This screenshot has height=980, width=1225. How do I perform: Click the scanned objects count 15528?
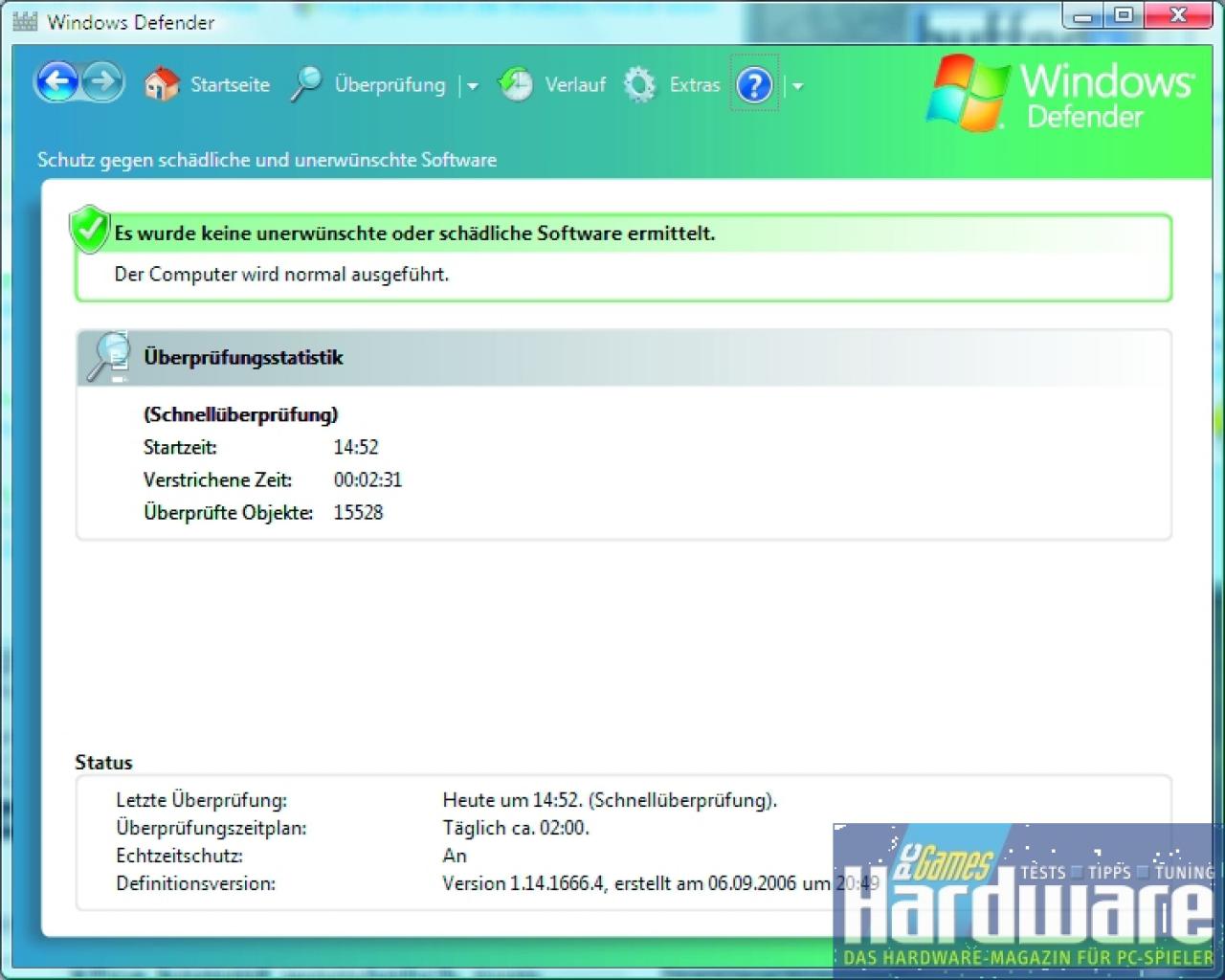coord(358,512)
